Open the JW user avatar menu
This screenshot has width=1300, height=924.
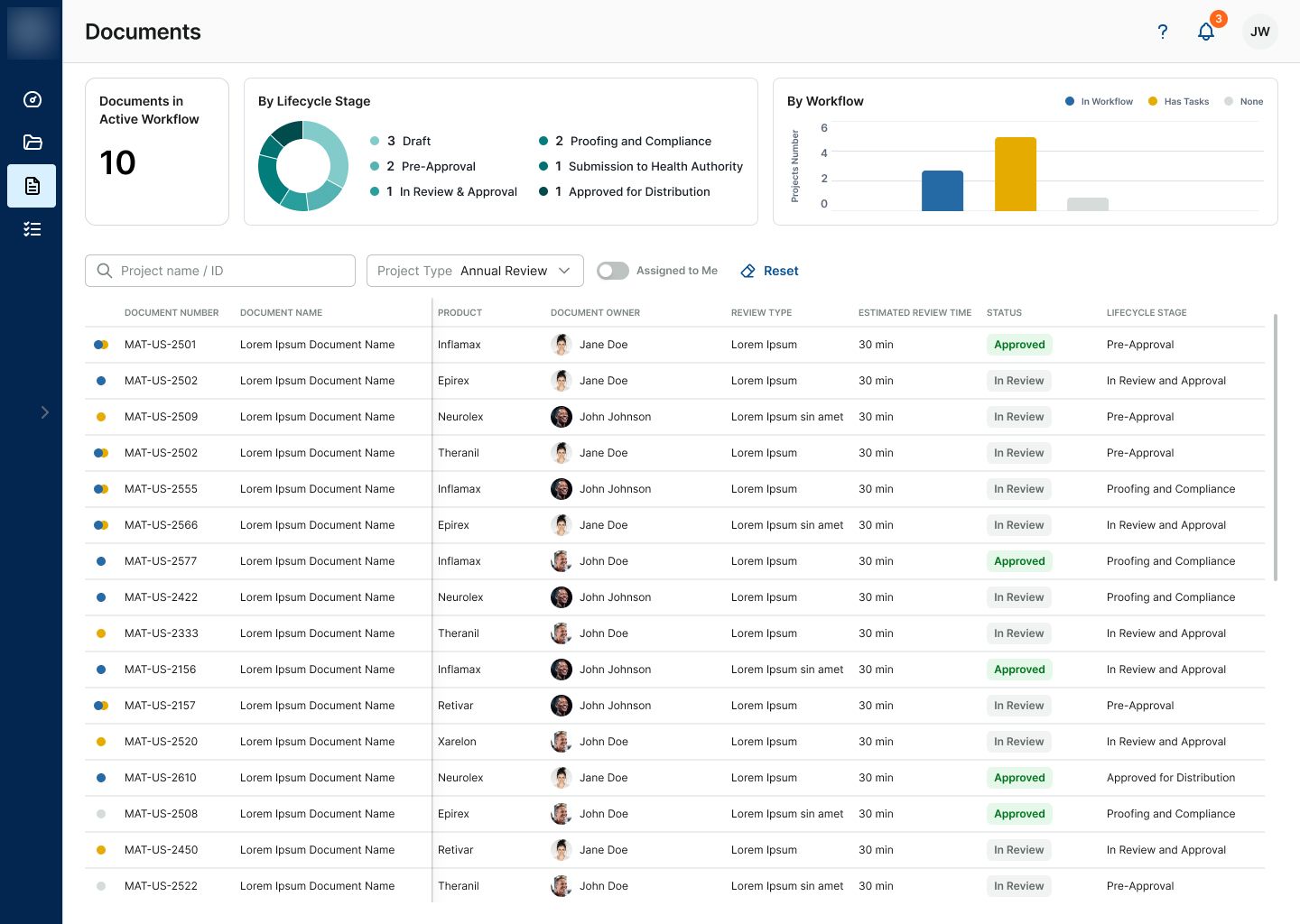[x=1260, y=32]
